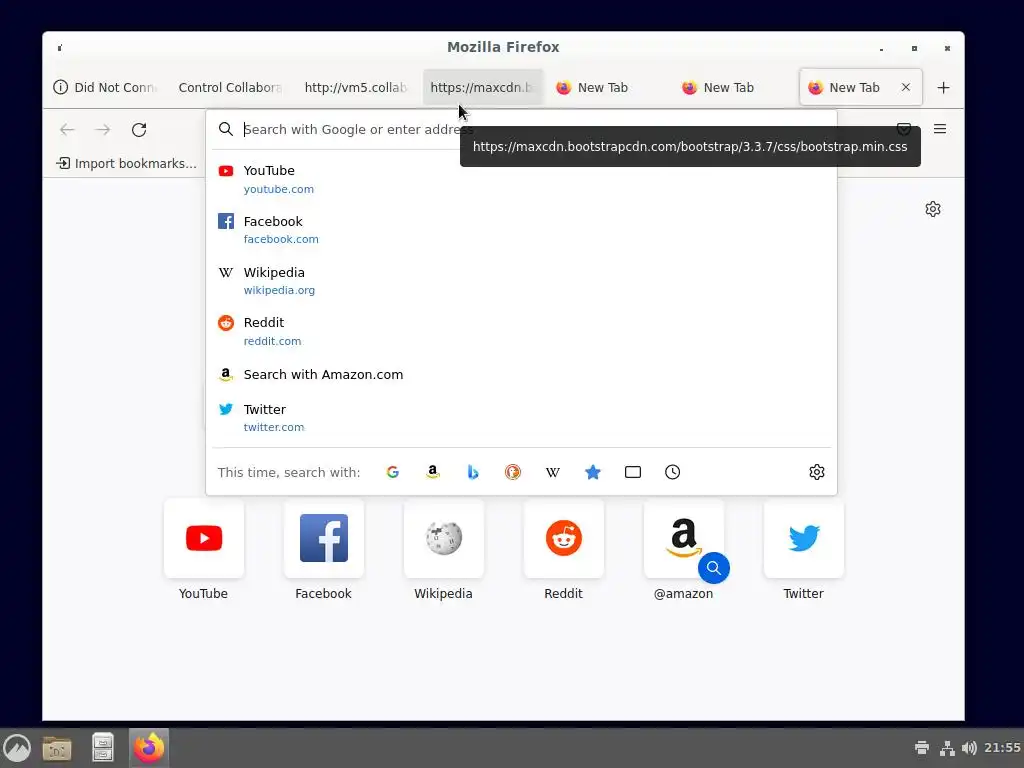Select YouTube suggestion in address dropdown
The height and width of the screenshot is (768, 1024).
point(521,179)
